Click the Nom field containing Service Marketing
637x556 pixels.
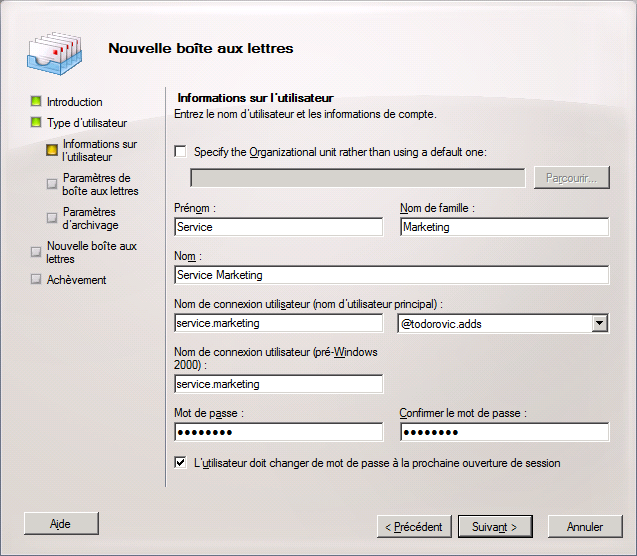tap(391, 275)
